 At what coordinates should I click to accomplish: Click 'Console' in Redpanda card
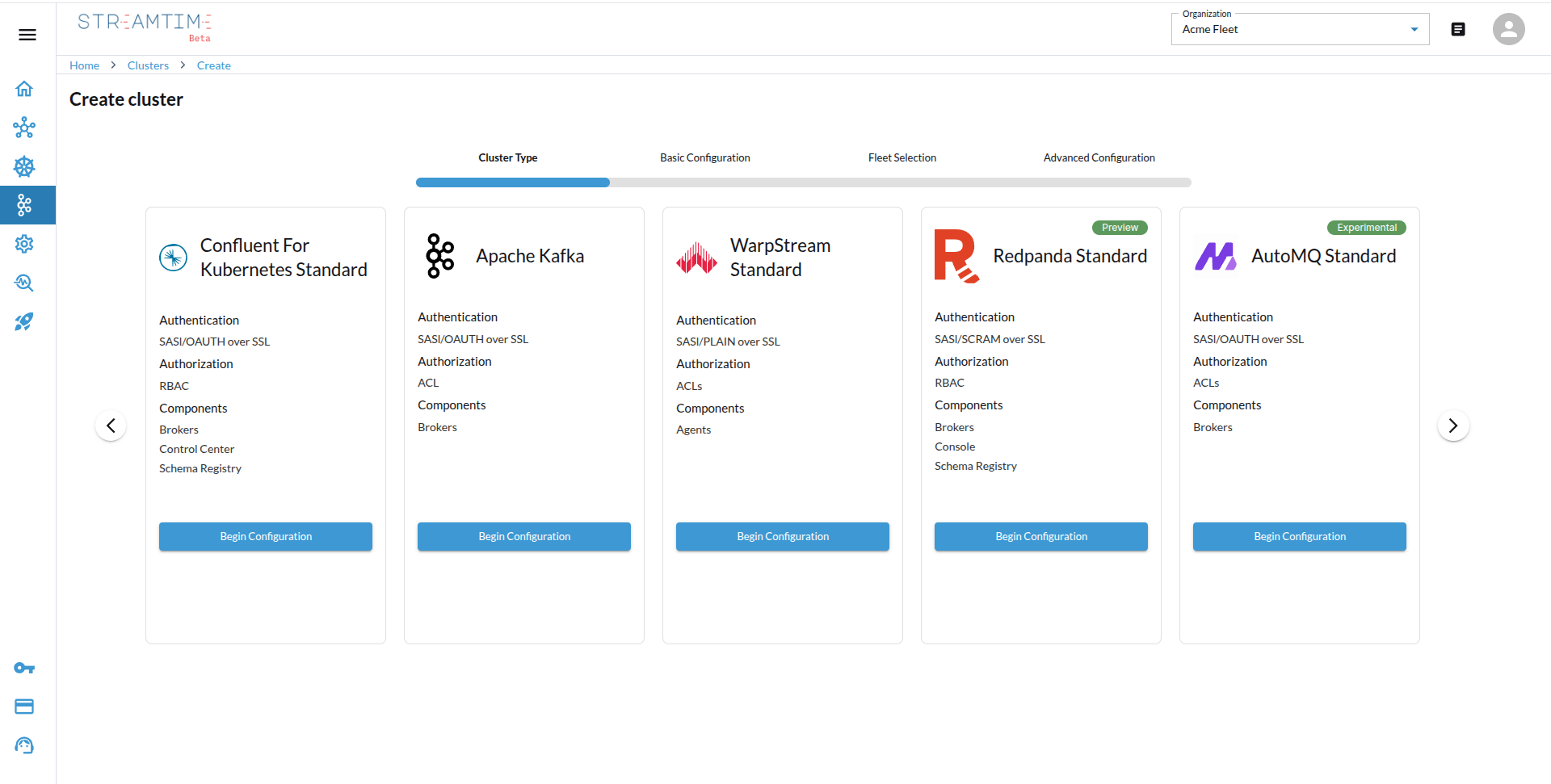click(955, 447)
